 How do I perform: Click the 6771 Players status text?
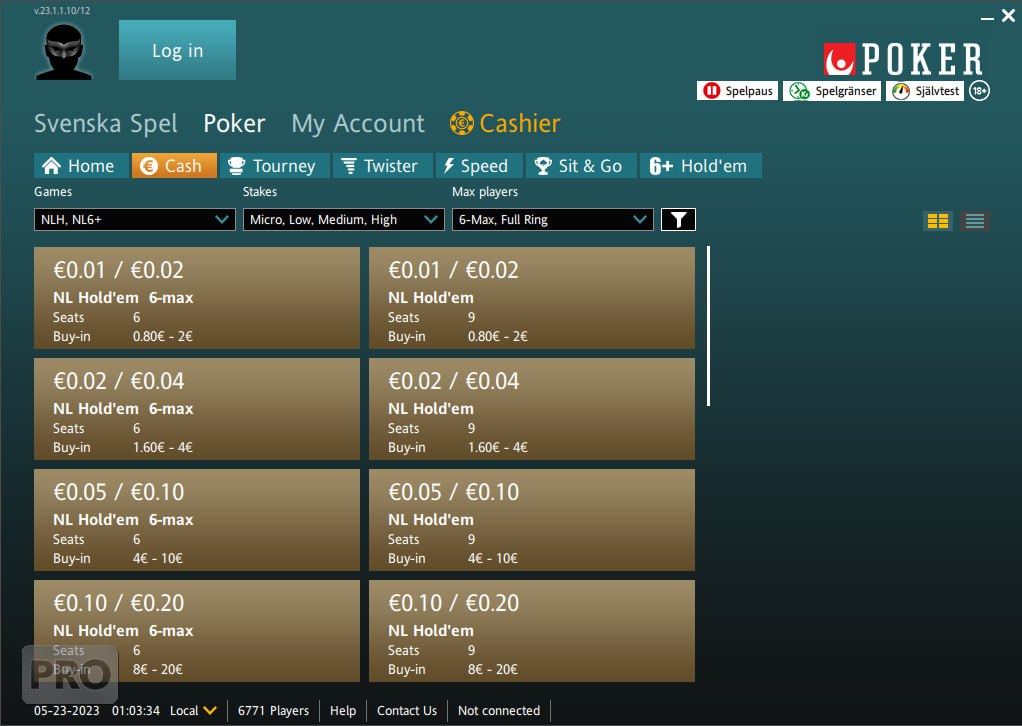click(273, 710)
